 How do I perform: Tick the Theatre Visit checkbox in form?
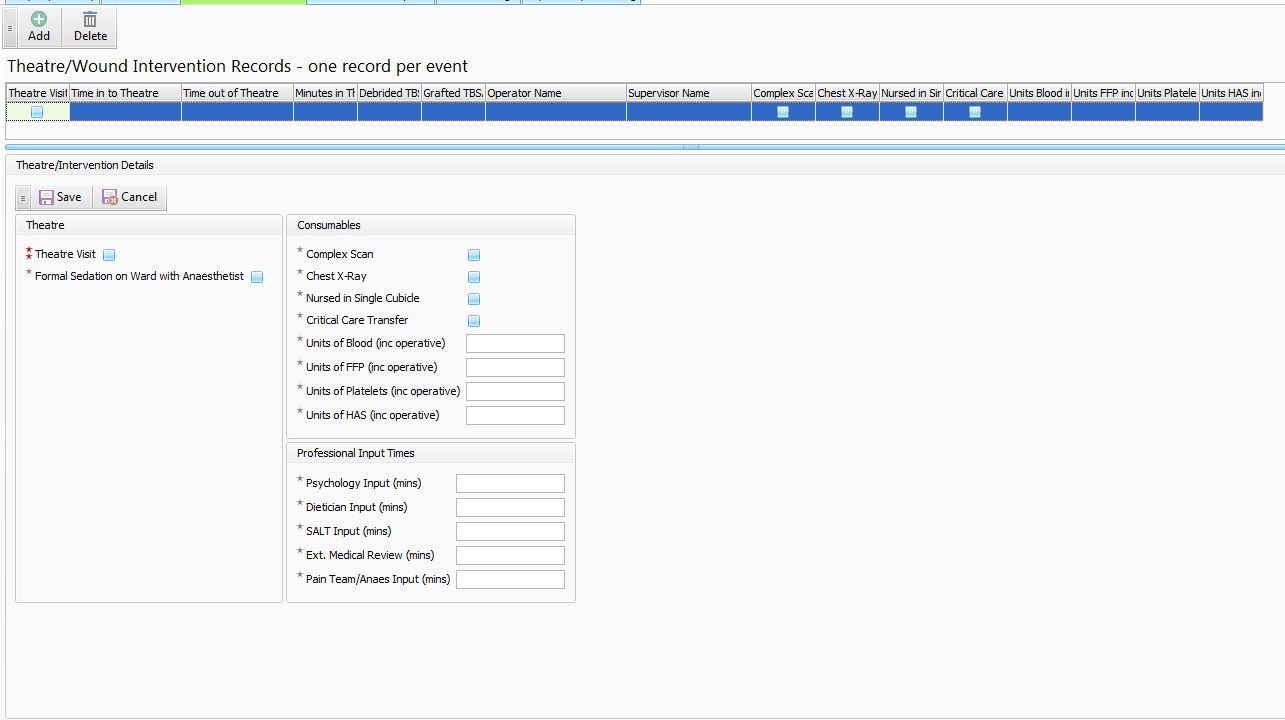point(109,255)
